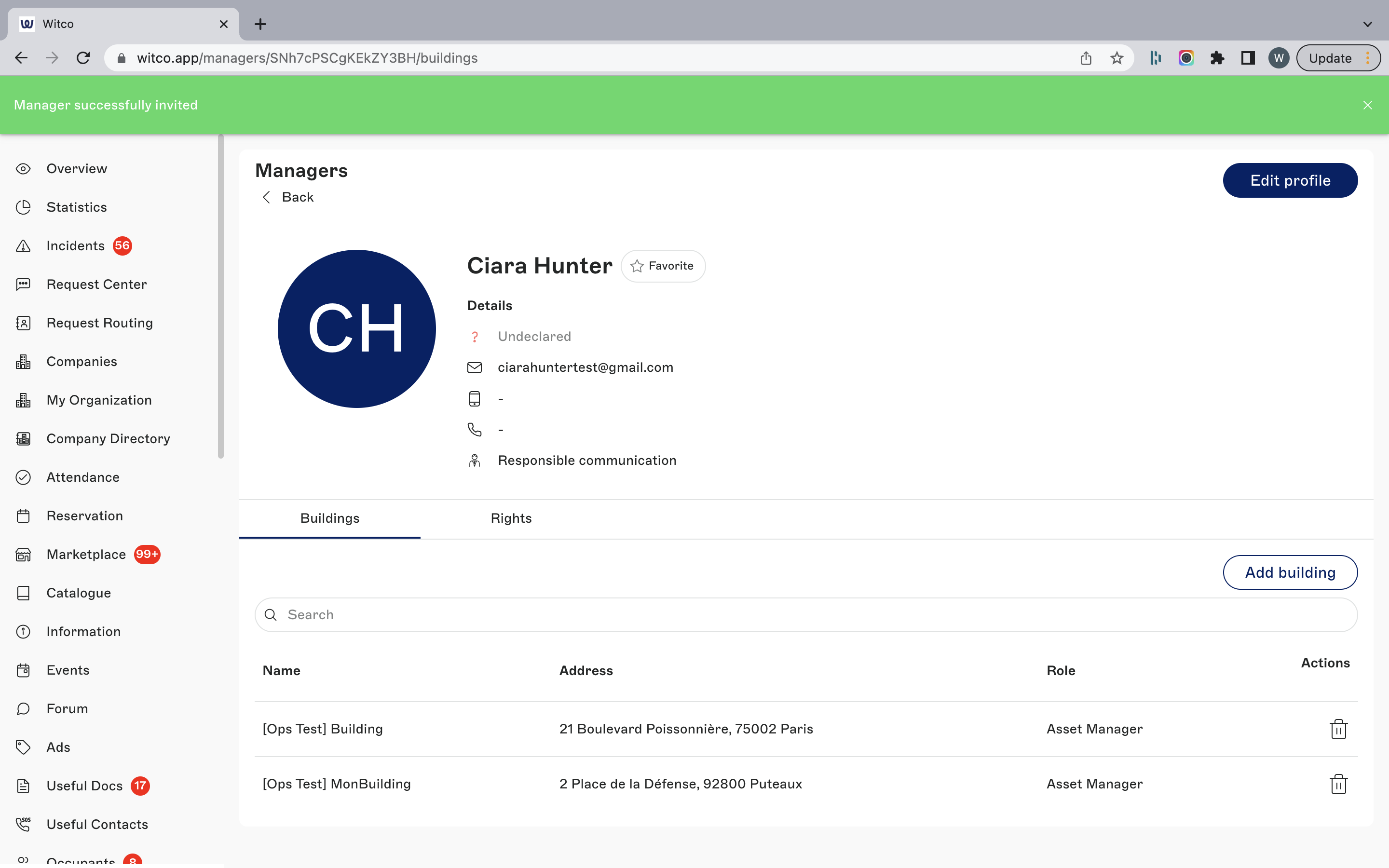Image resolution: width=1389 pixels, height=868 pixels.
Task: Open a new browser tab
Action: click(260, 24)
